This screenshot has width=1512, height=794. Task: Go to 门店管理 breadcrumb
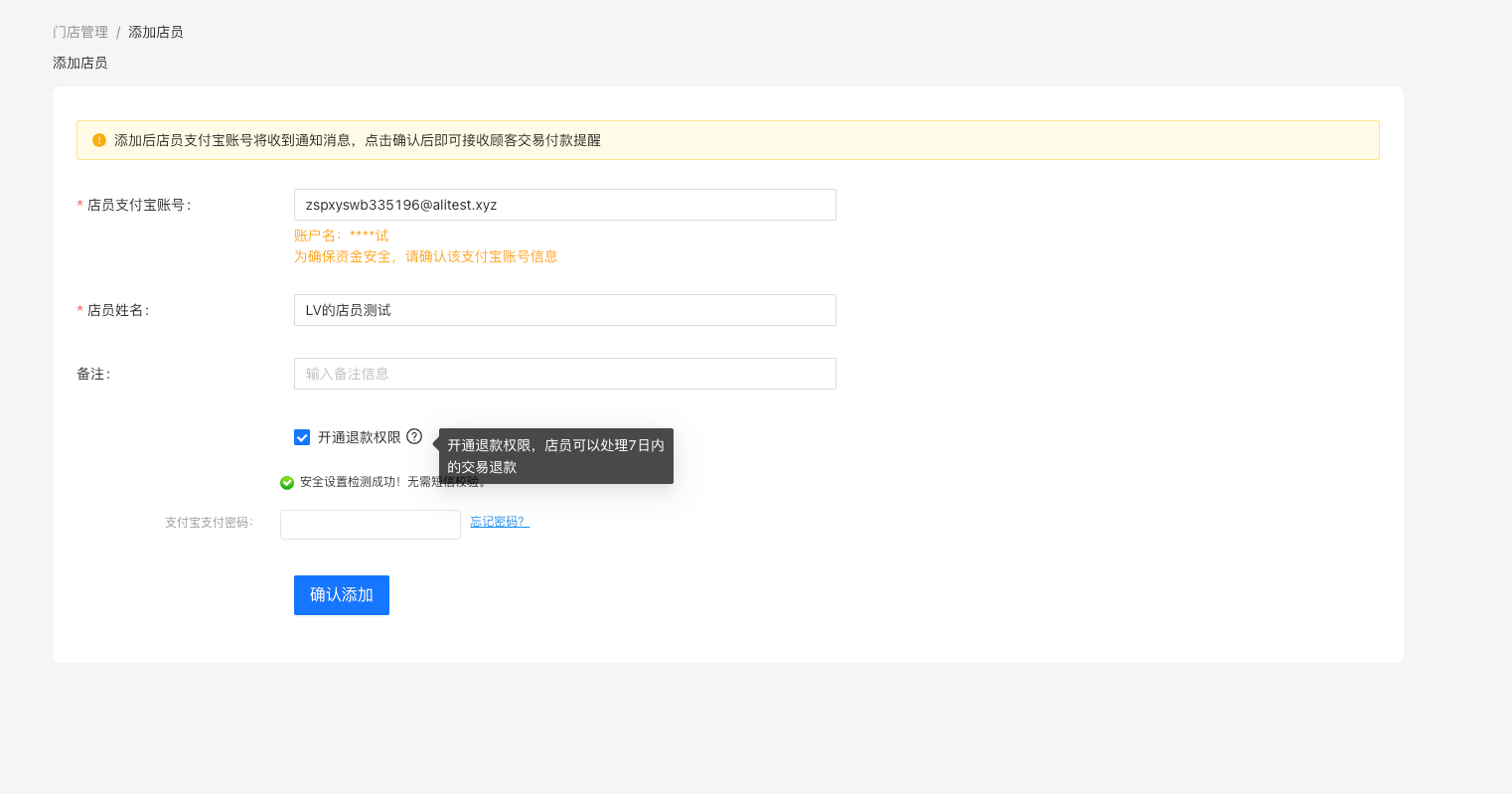(x=80, y=32)
